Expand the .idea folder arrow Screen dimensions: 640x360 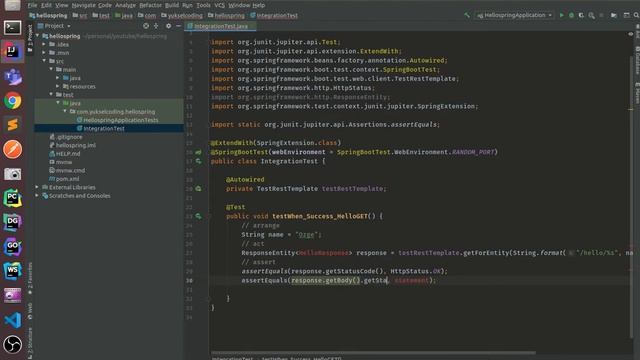pyautogui.click(x=44, y=44)
